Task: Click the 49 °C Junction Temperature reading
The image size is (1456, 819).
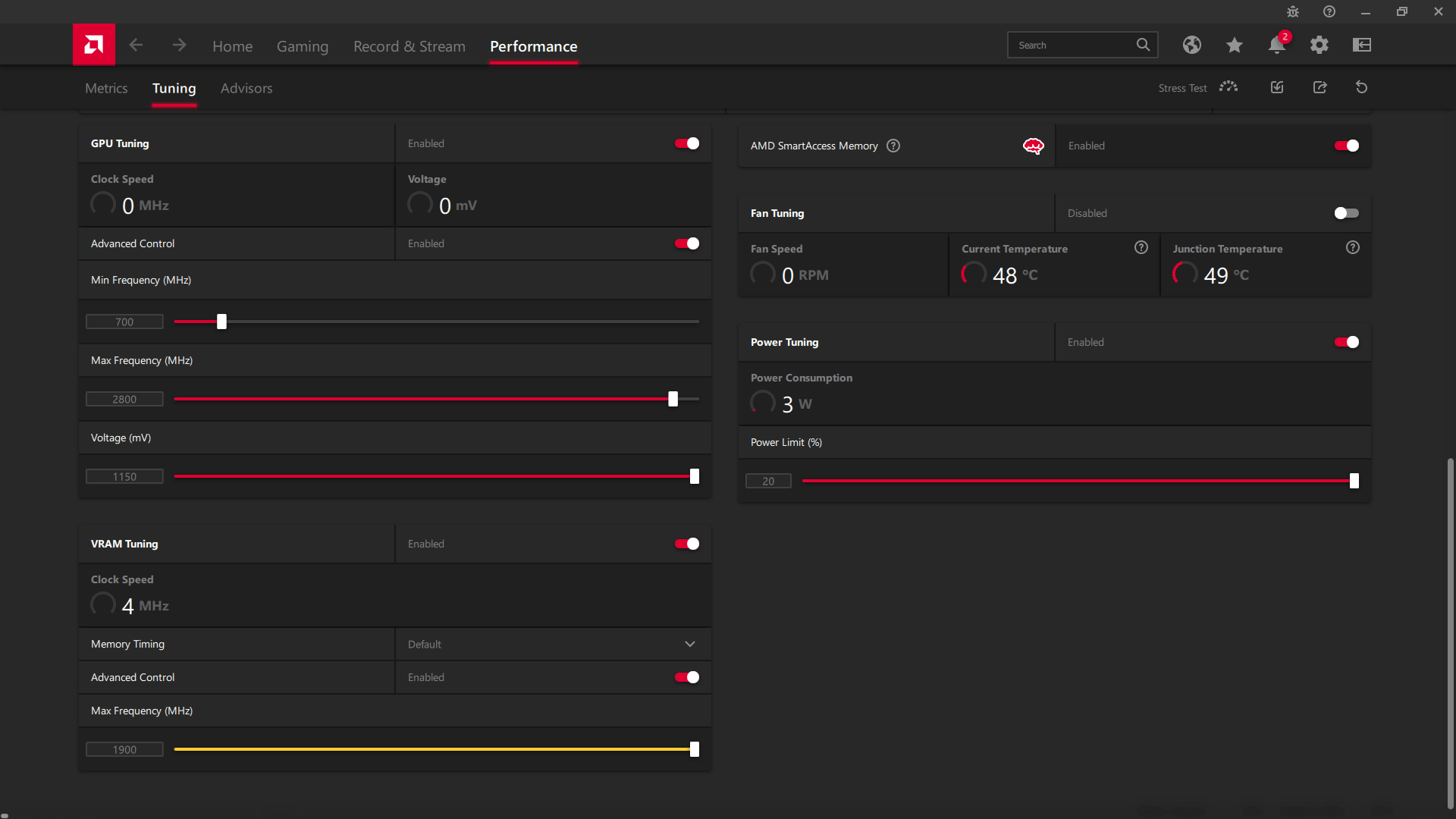Action: (1226, 275)
